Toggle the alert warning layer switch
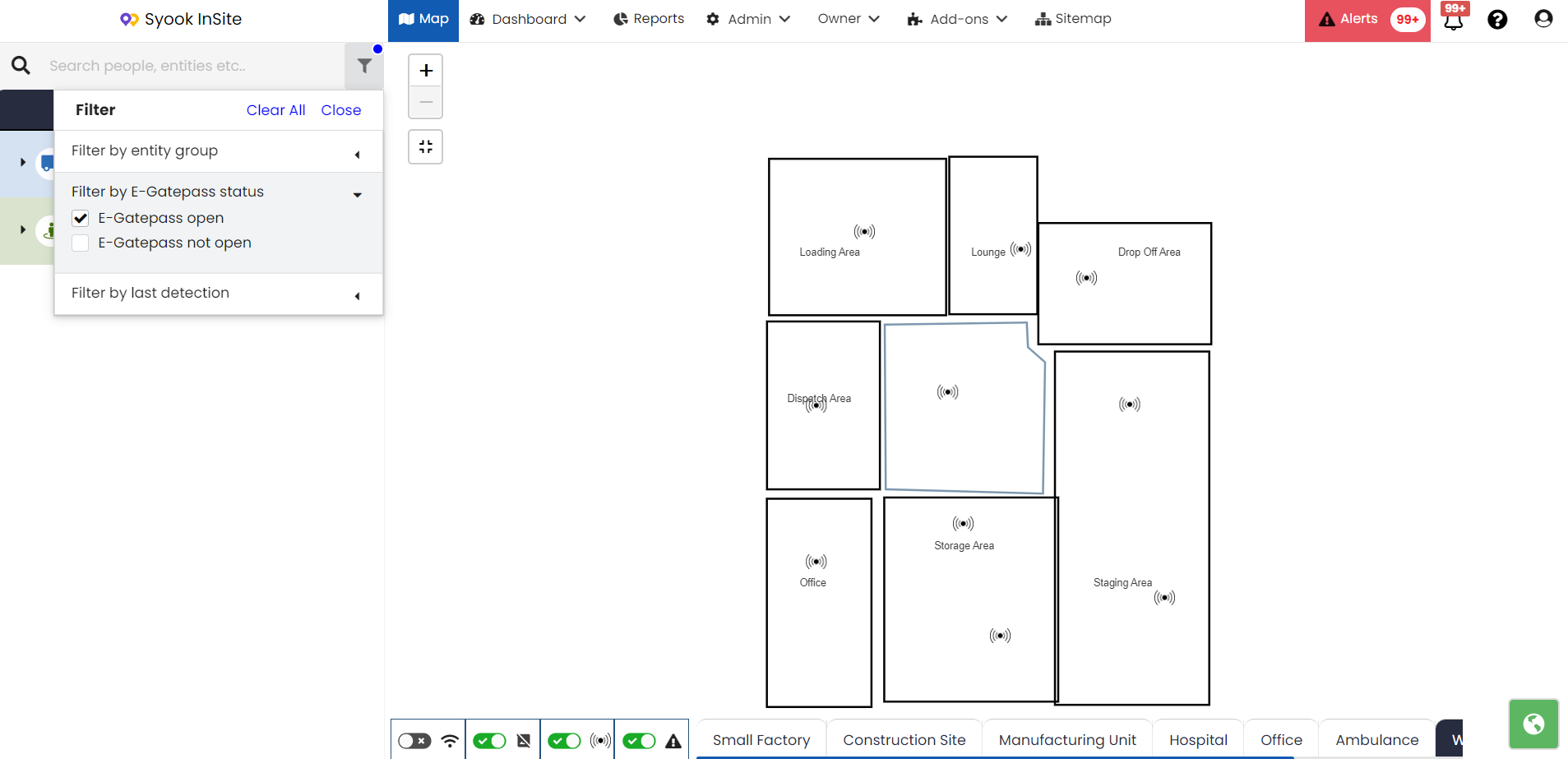Screen dimensions: 1568x759 639,741
